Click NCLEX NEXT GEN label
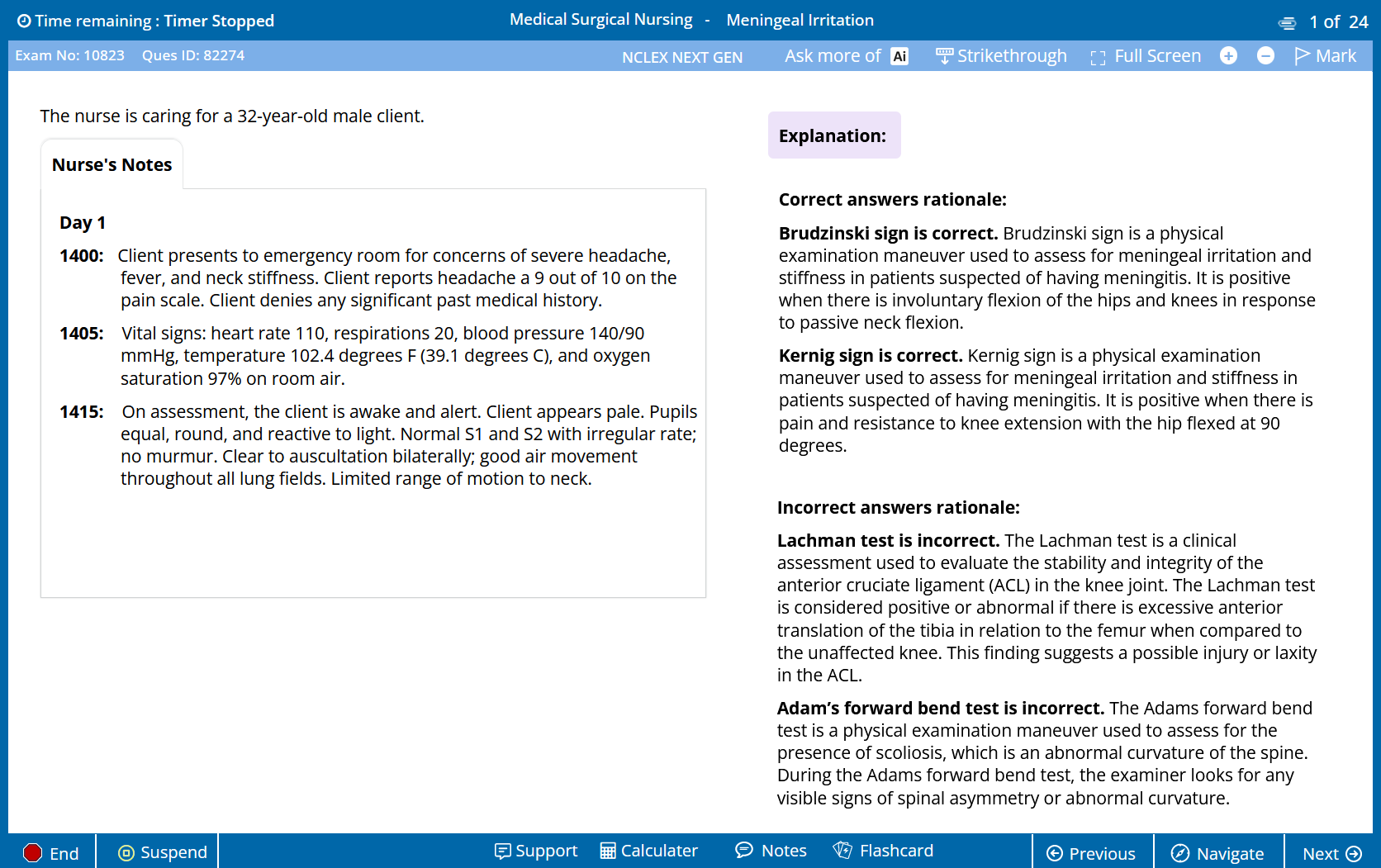1381x868 pixels. tap(682, 58)
